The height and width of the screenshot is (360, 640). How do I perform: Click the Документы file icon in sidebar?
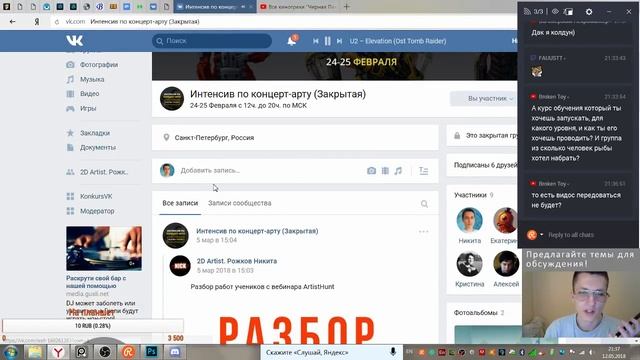(70, 147)
